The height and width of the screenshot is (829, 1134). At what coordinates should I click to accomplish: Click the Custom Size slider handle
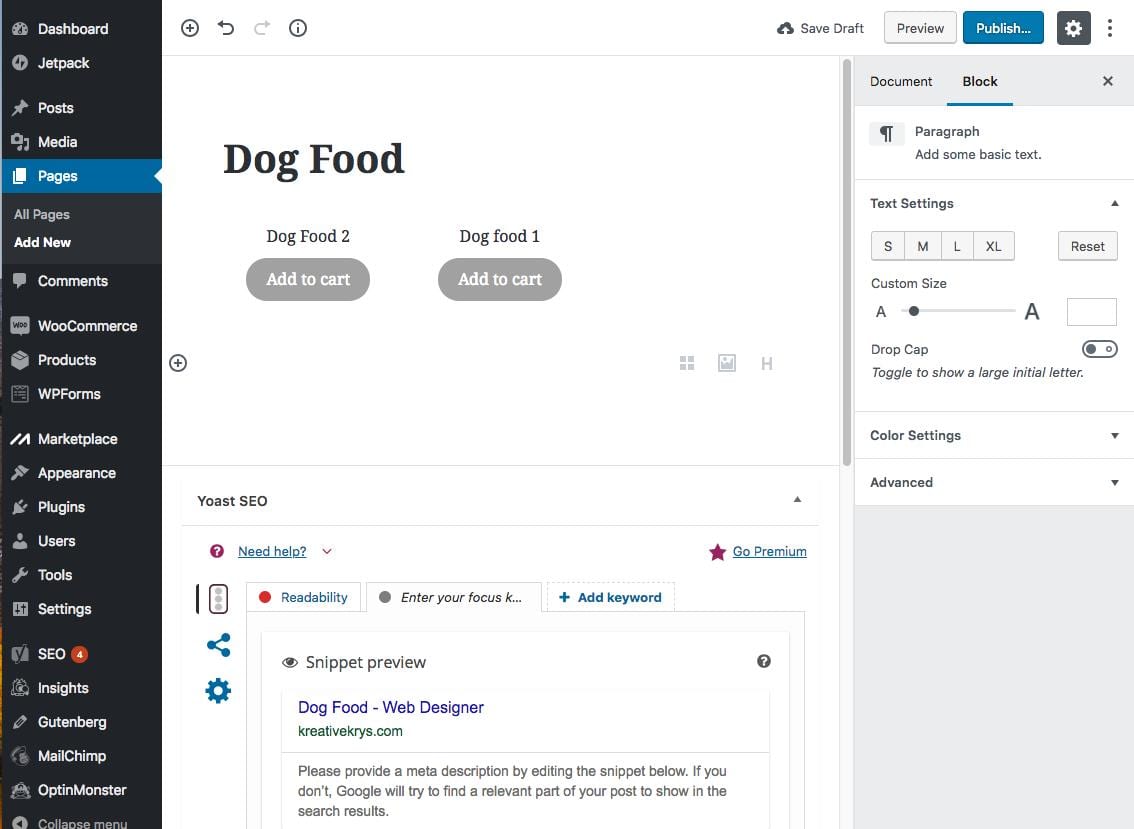coord(914,311)
